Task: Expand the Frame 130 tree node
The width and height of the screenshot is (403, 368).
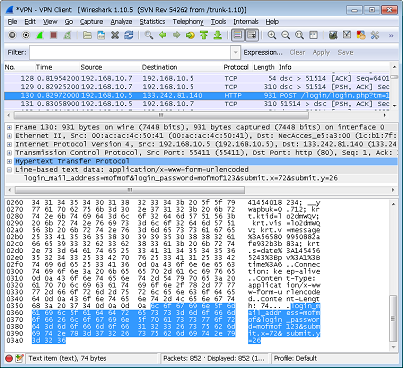Action: click(9, 127)
